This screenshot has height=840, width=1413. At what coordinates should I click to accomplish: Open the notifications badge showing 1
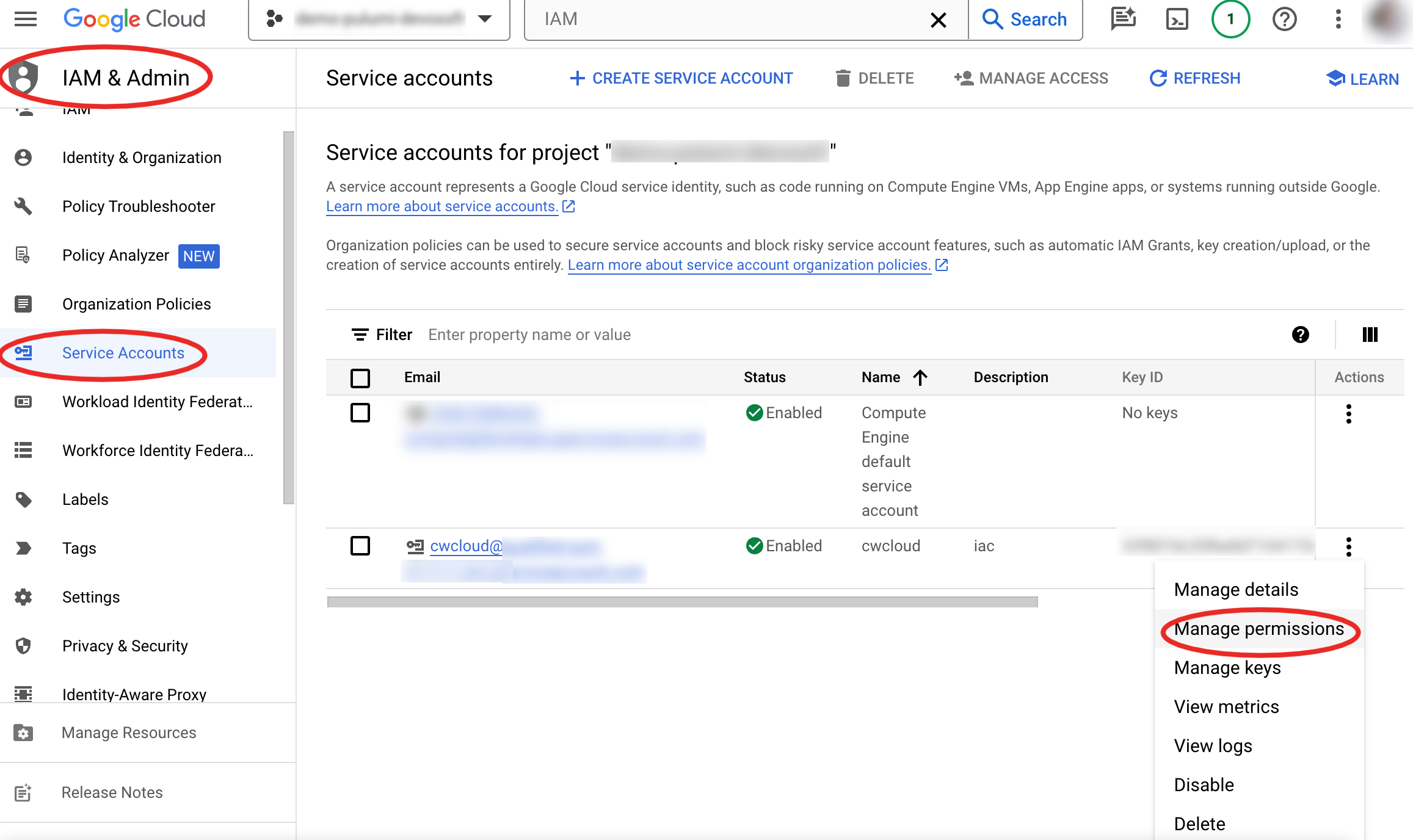coord(1230,20)
